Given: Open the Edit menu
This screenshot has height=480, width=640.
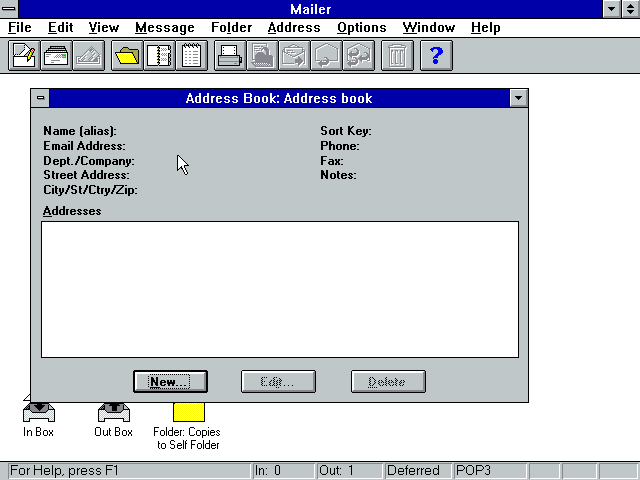Looking at the screenshot, I should 60,27.
